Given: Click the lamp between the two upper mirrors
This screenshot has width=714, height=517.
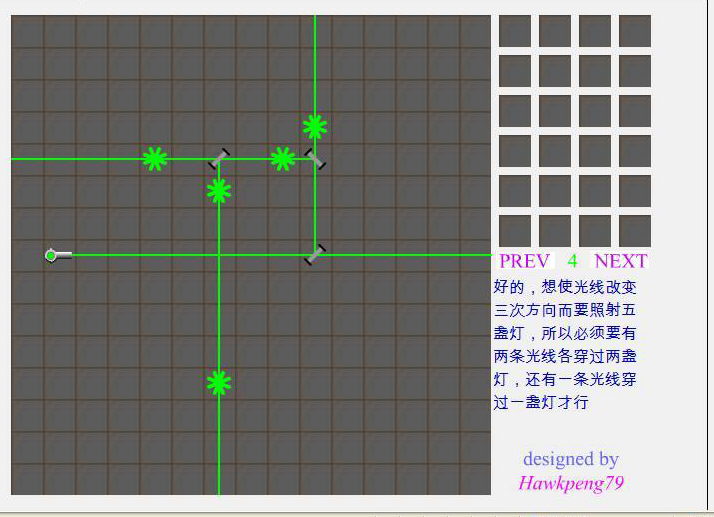Looking at the screenshot, I should click(x=283, y=159).
